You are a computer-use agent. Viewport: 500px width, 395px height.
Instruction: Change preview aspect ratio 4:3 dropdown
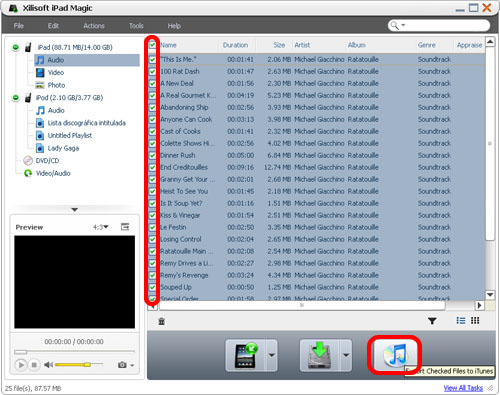coord(101,227)
